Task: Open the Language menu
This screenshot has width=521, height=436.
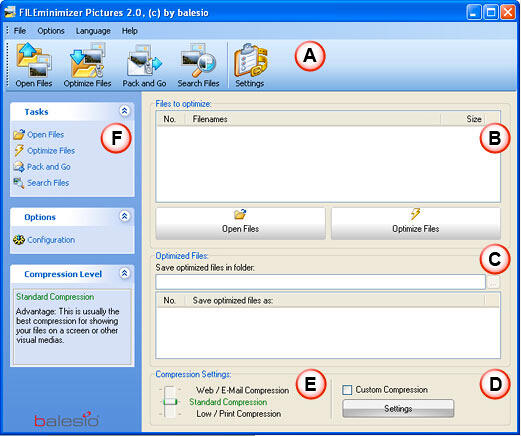Action: click(x=93, y=31)
